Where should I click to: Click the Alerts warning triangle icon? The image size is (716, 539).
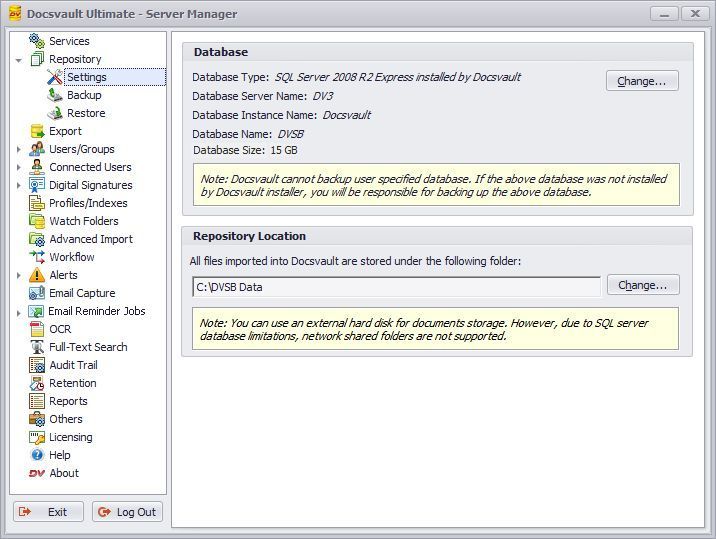click(x=37, y=275)
